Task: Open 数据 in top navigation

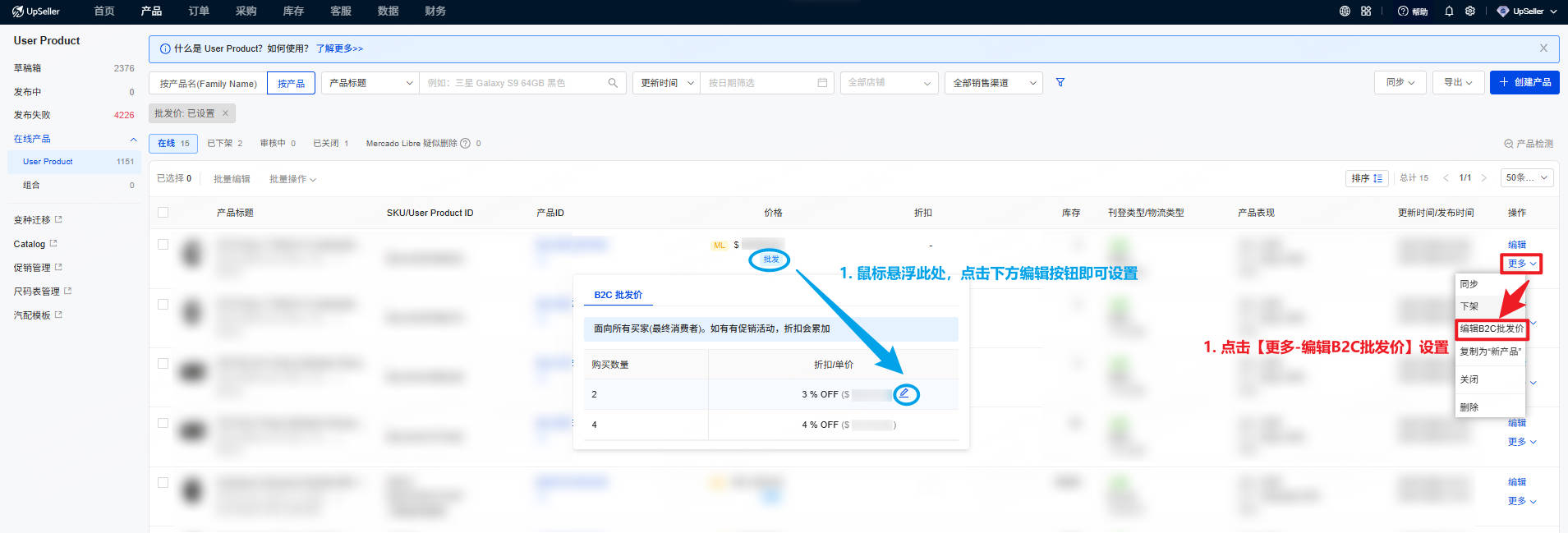Action: (x=388, y=11)
